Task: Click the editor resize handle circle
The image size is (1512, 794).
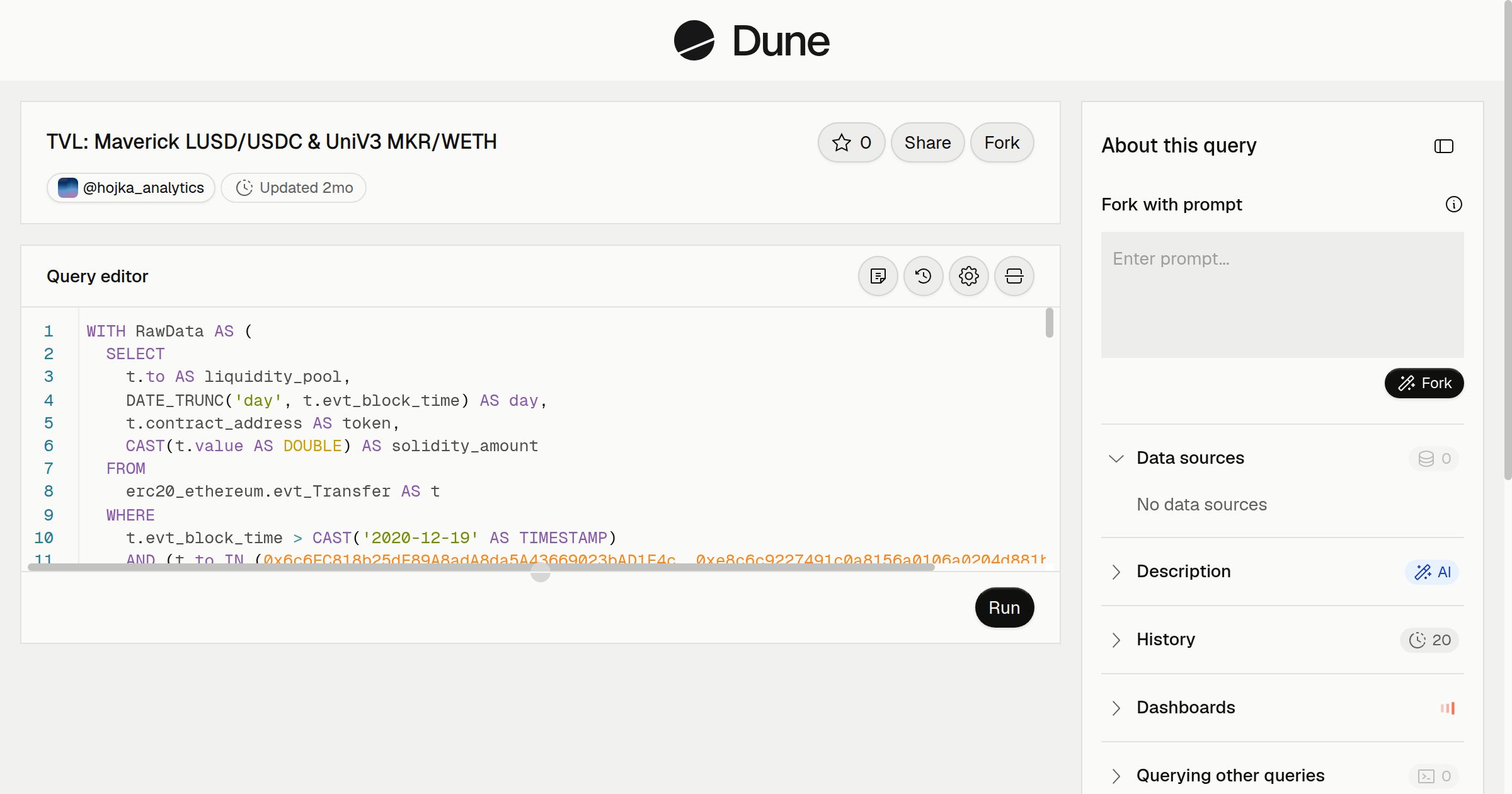Action: [541, 572]
